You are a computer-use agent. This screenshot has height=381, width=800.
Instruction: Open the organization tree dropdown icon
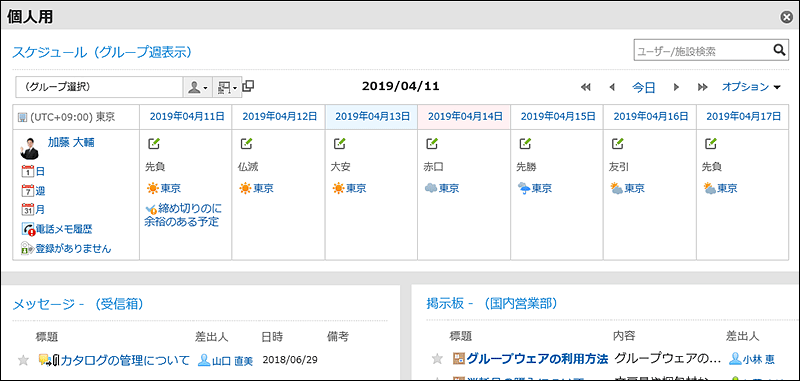pos(227,87)
